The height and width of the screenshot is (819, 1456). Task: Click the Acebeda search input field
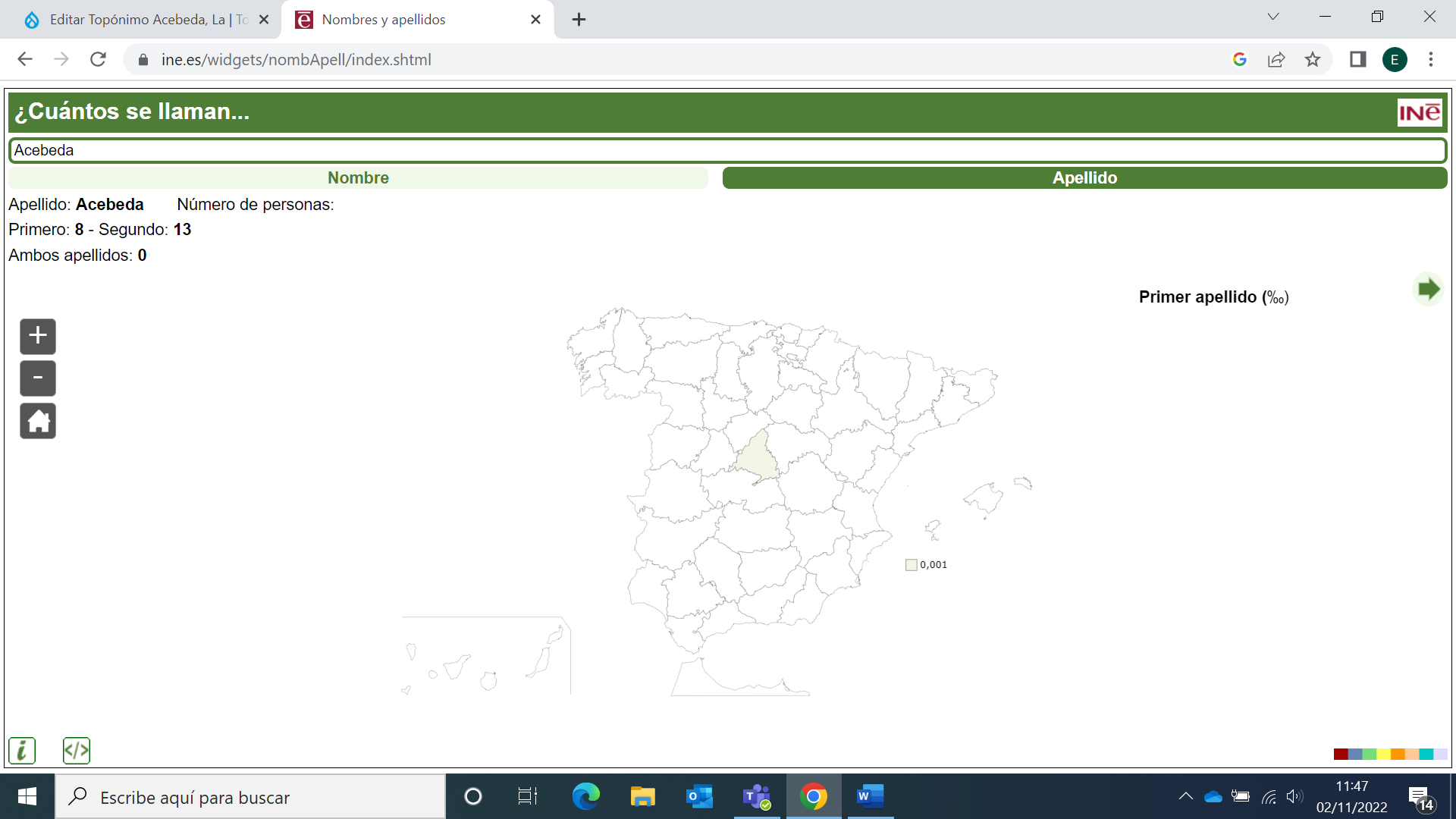tap(728, 150)
